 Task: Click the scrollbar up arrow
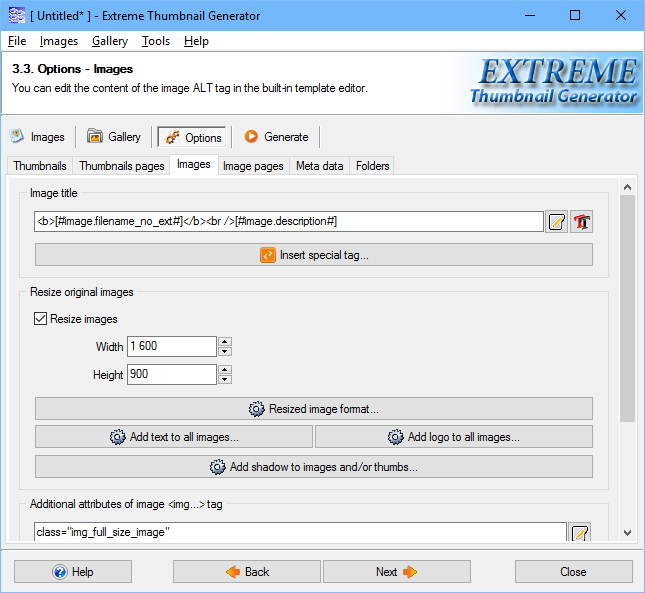tap(627, 187)
